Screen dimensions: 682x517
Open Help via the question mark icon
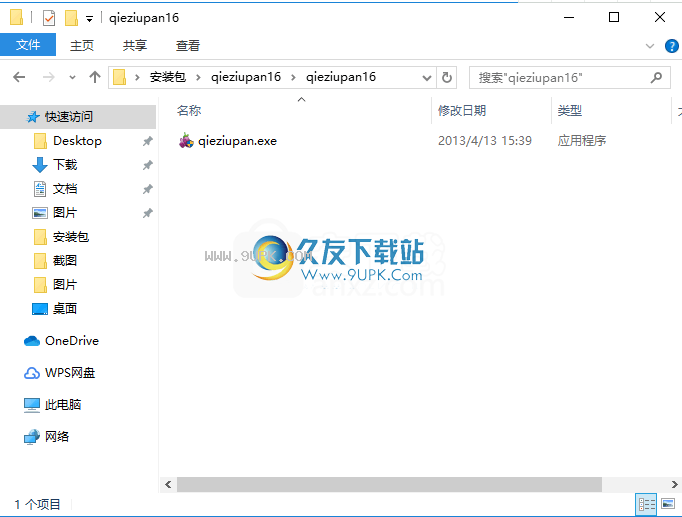(x=672, y=46)
